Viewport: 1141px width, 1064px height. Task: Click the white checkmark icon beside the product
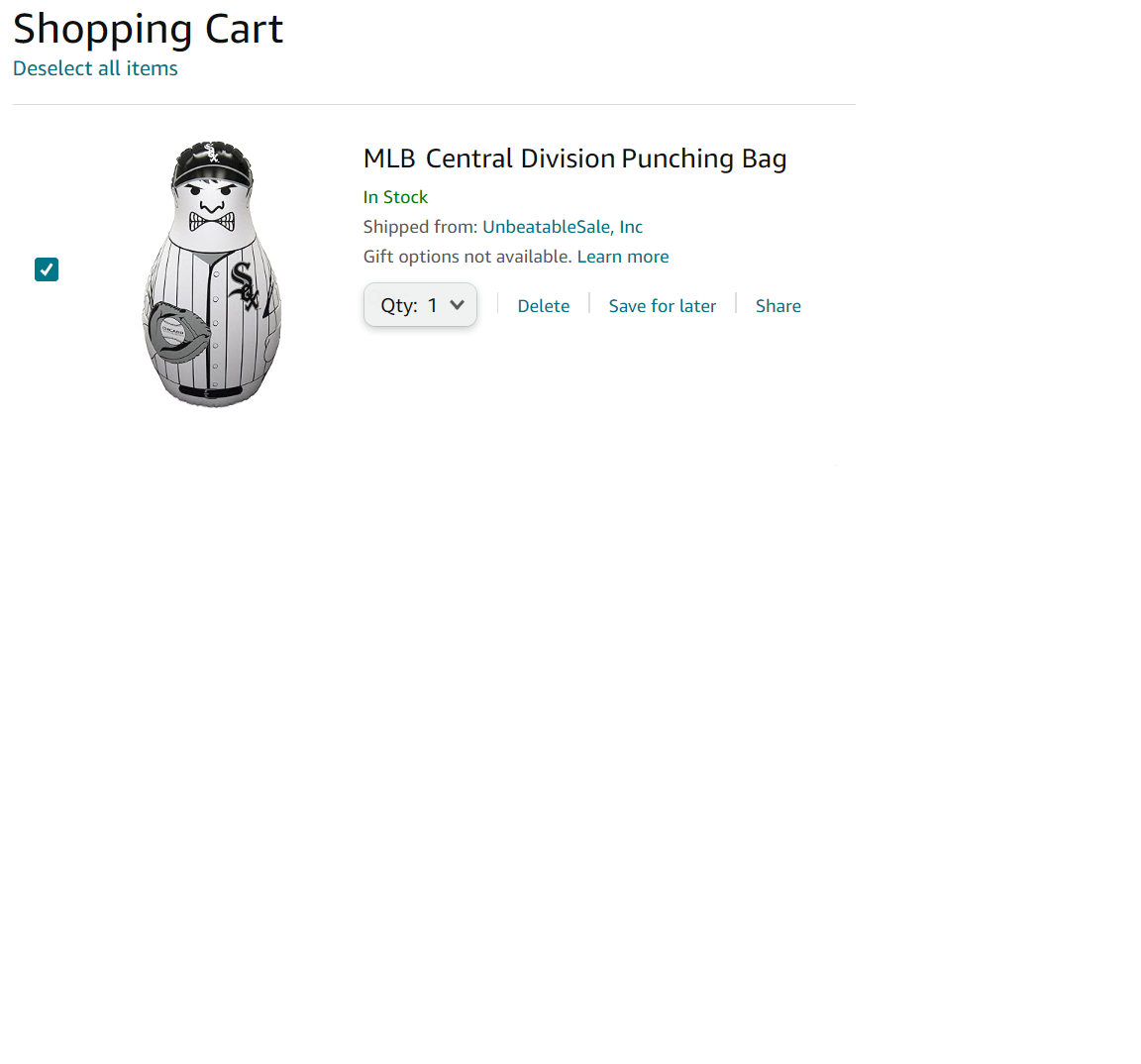[x=47, y=269]
